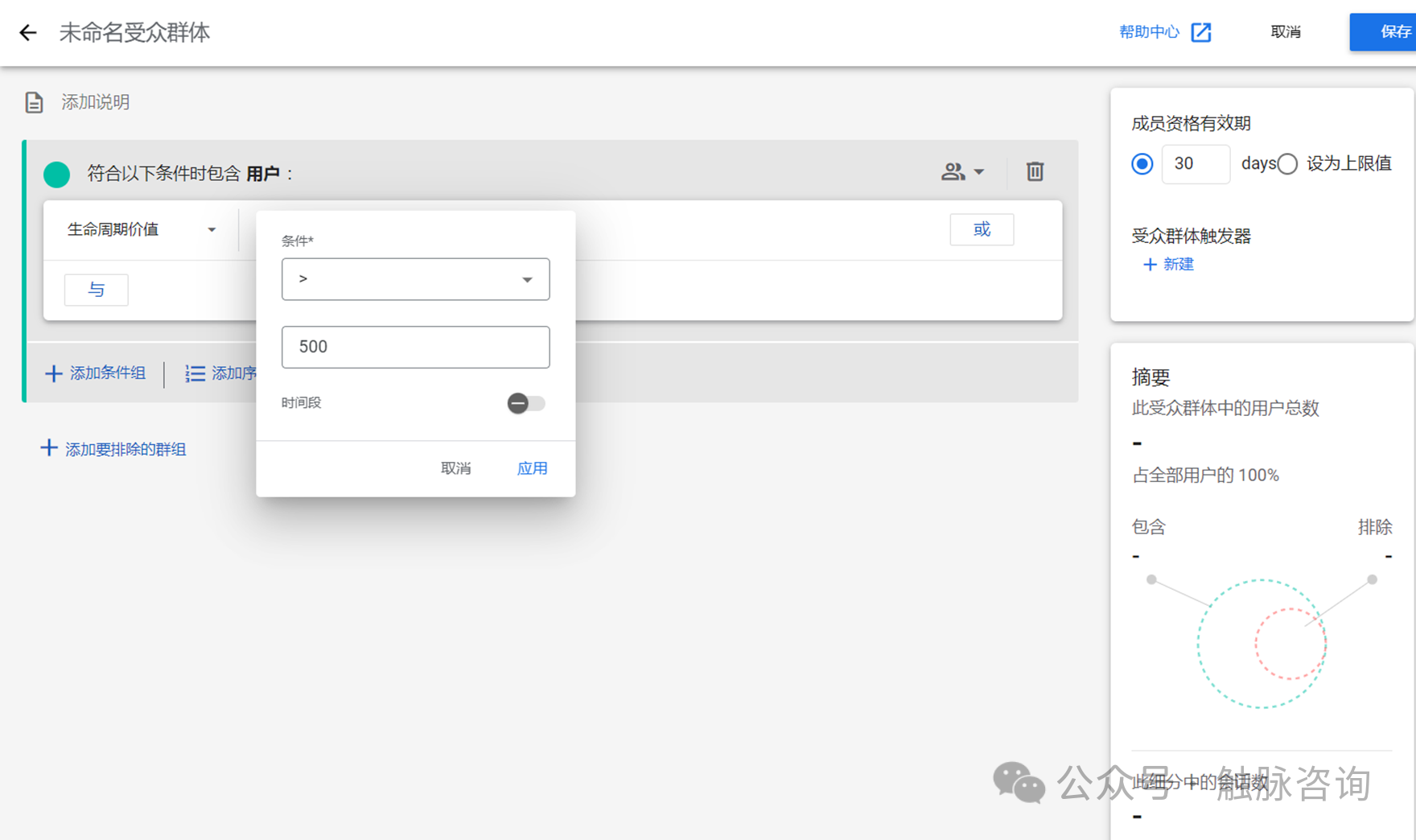Click 占全部用户的 100% text
Image resolution: width=1416 pixels, height=840 pixels.
tap(1205, 476)
